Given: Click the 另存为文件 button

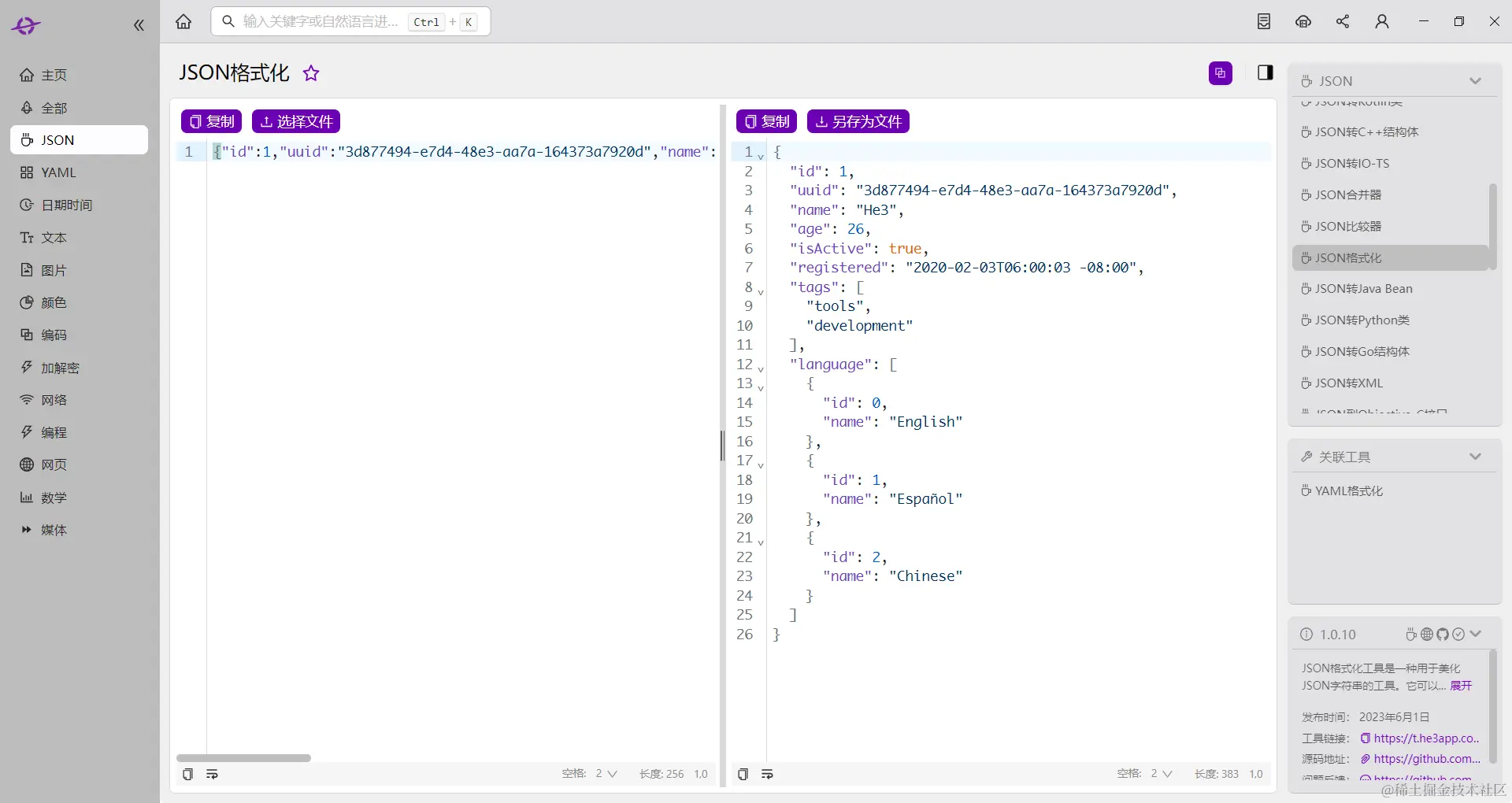Looking at the screenshot, I should point(858,121).
